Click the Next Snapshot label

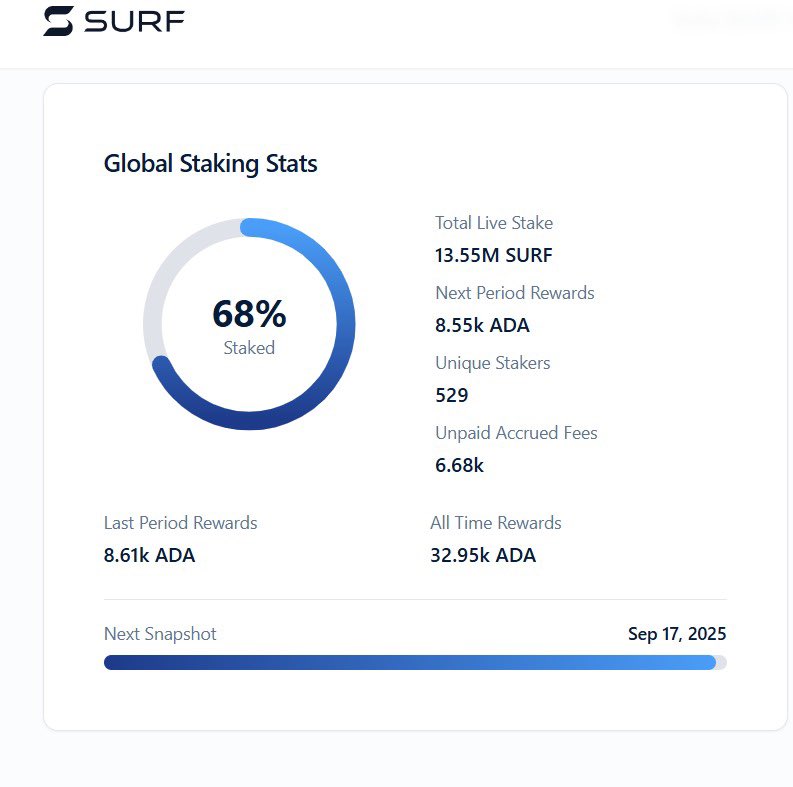(160, 634)
